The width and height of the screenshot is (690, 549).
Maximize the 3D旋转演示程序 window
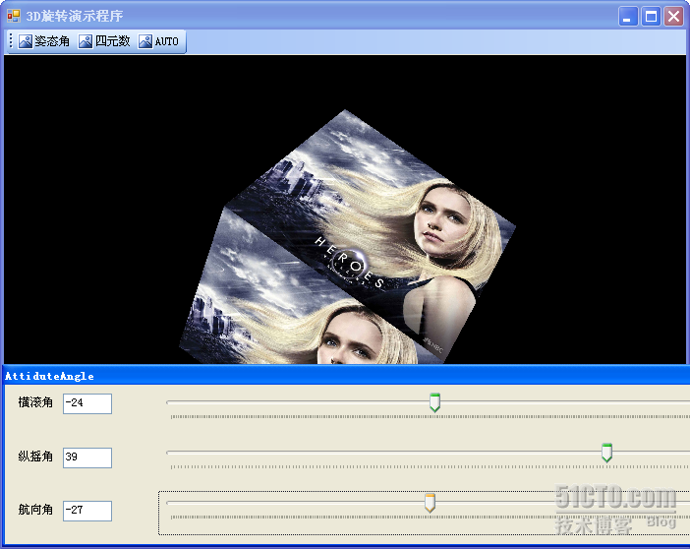click(x=651, y=17)
